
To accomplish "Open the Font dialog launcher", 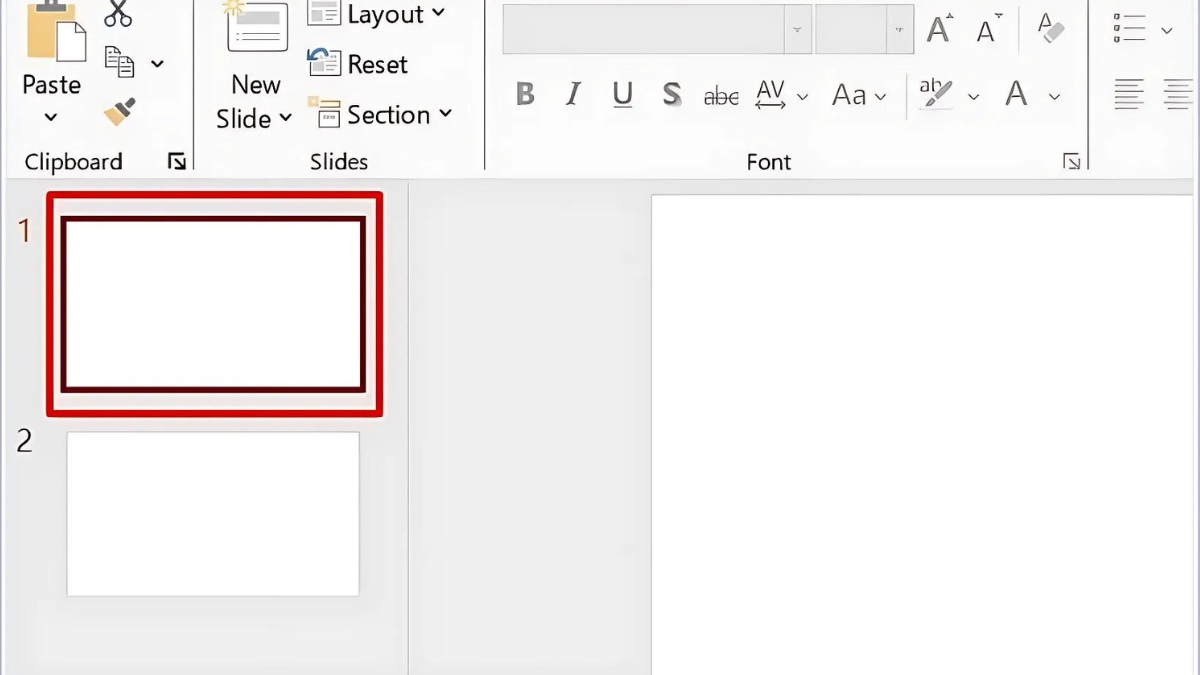I will 1071,161.
